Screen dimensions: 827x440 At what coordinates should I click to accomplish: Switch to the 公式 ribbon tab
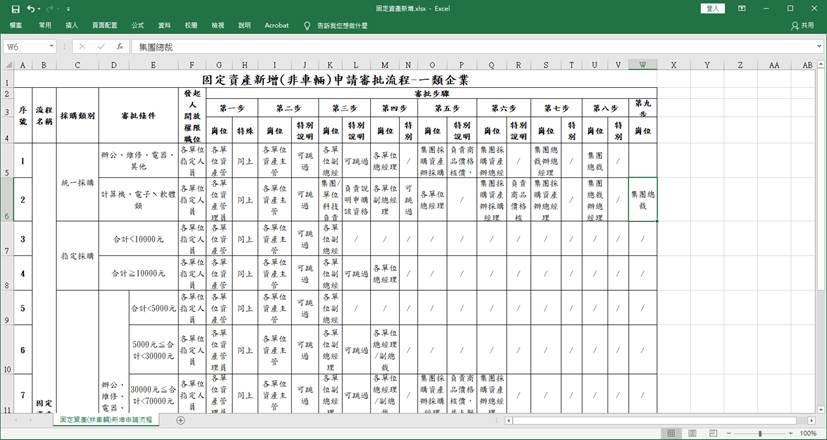pyautogui.click(x=138, y=25)
